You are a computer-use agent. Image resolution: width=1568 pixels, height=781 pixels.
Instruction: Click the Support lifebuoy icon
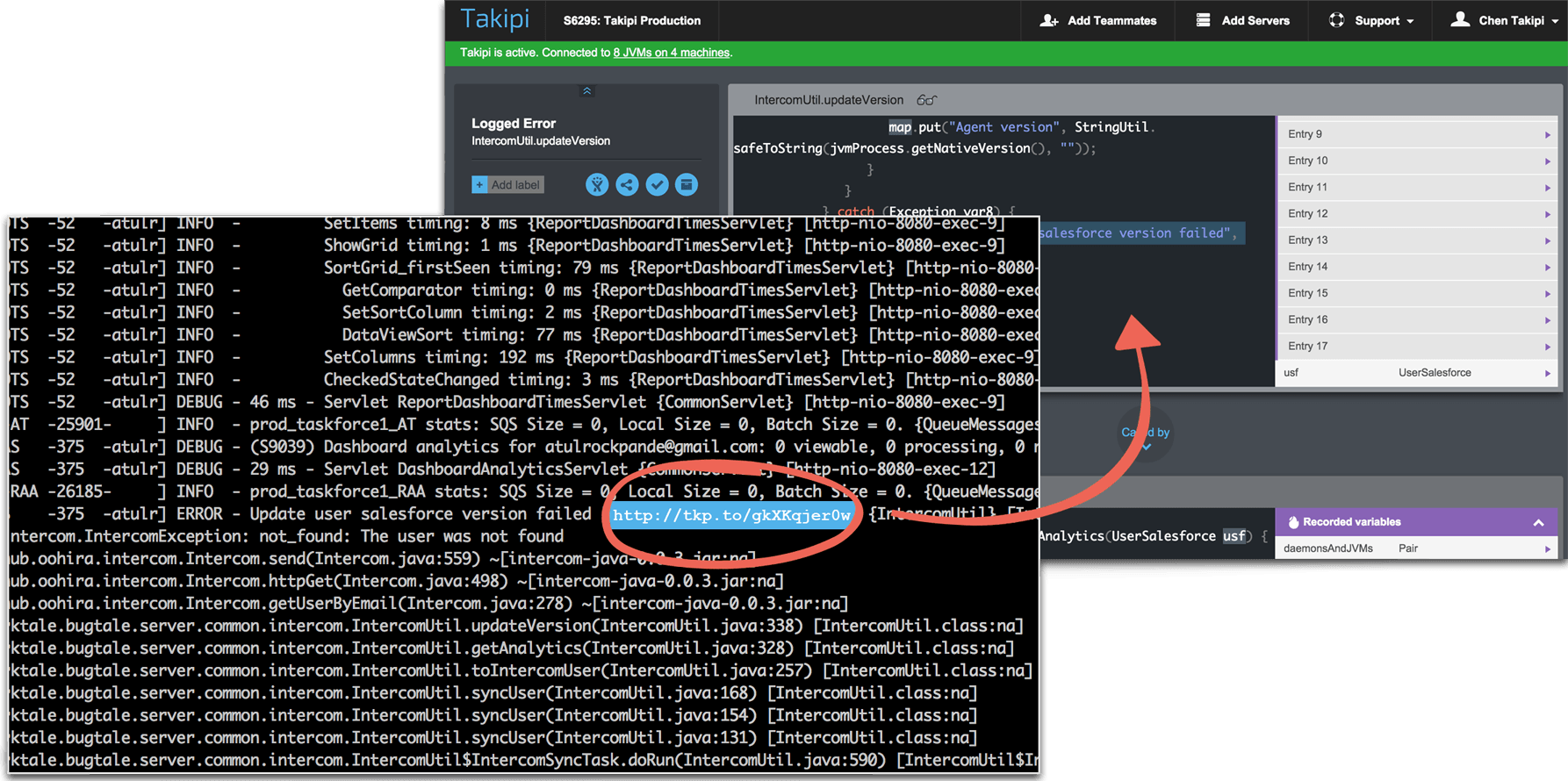click(1336, 20)
